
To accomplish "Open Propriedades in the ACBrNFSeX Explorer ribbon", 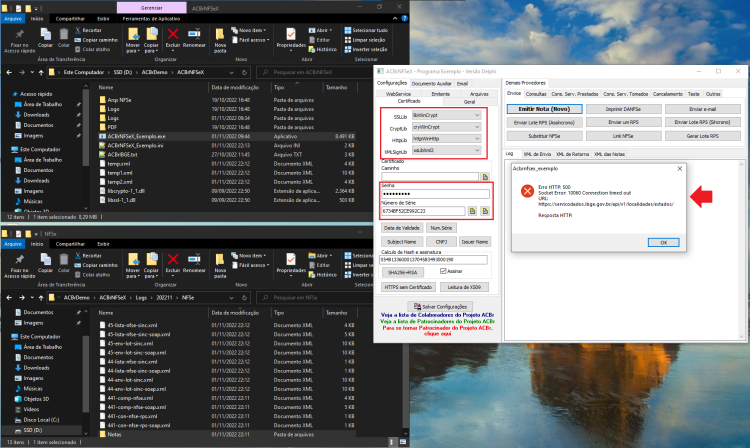I will (291, 38).
